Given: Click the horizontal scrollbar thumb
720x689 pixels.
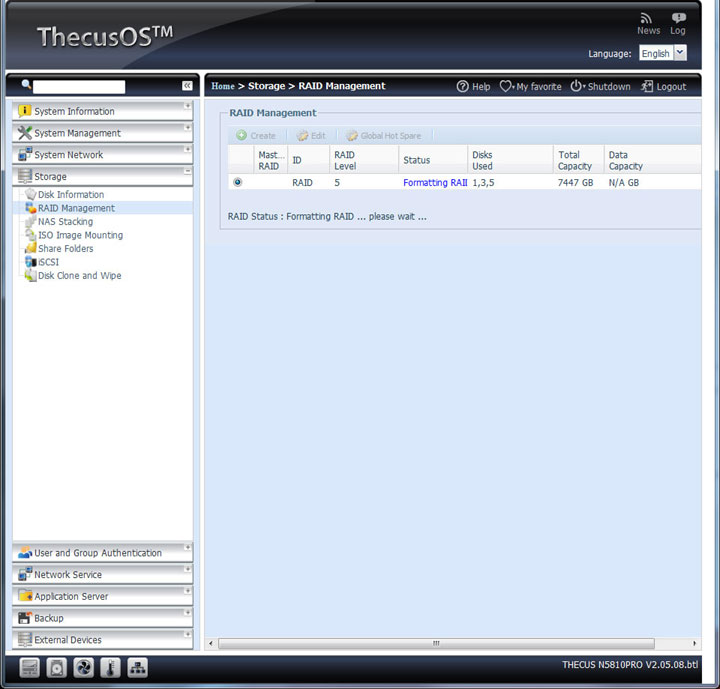Looking at the screenshot, I should point(436,643).
